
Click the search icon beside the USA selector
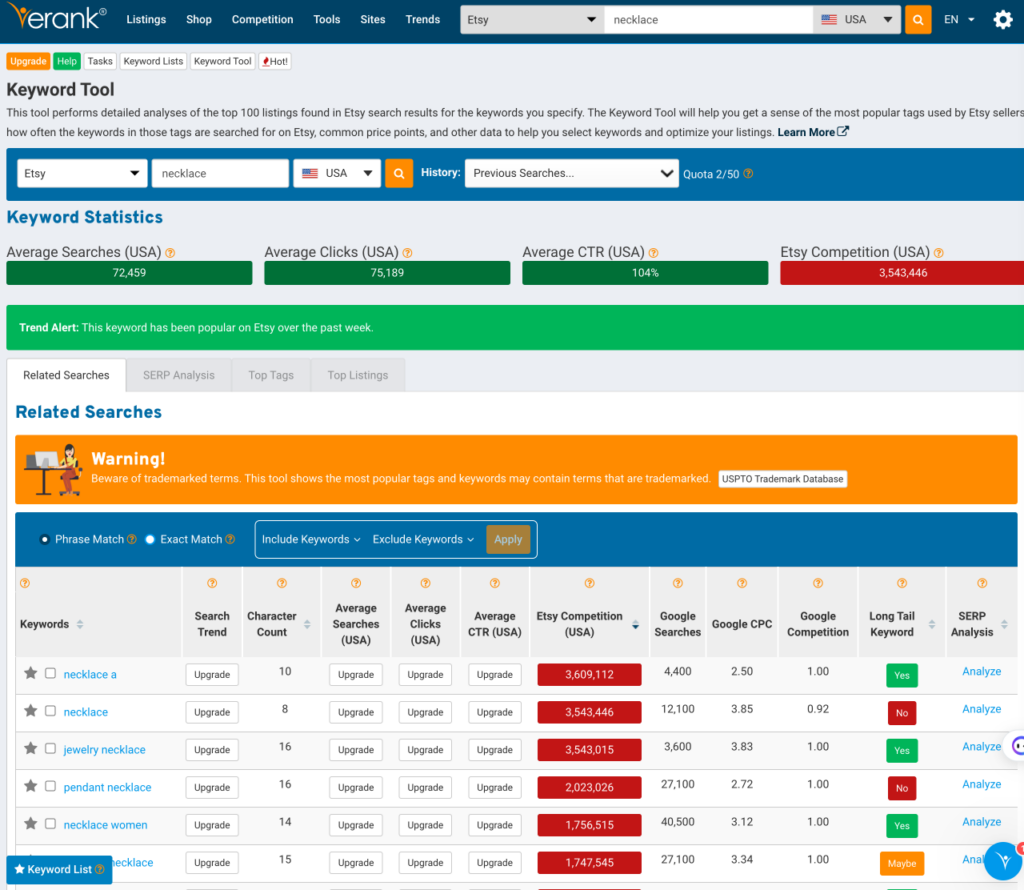point(399,173)
